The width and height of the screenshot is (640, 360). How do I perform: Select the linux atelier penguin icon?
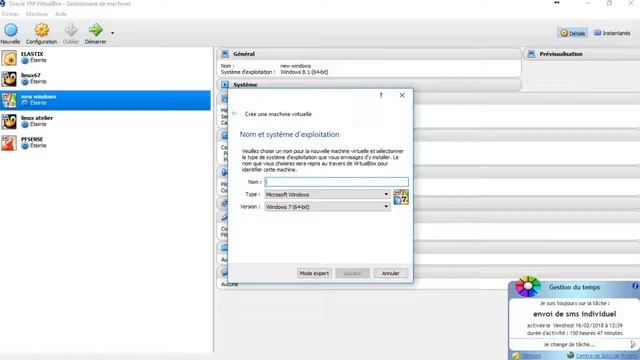pos(9,122)
